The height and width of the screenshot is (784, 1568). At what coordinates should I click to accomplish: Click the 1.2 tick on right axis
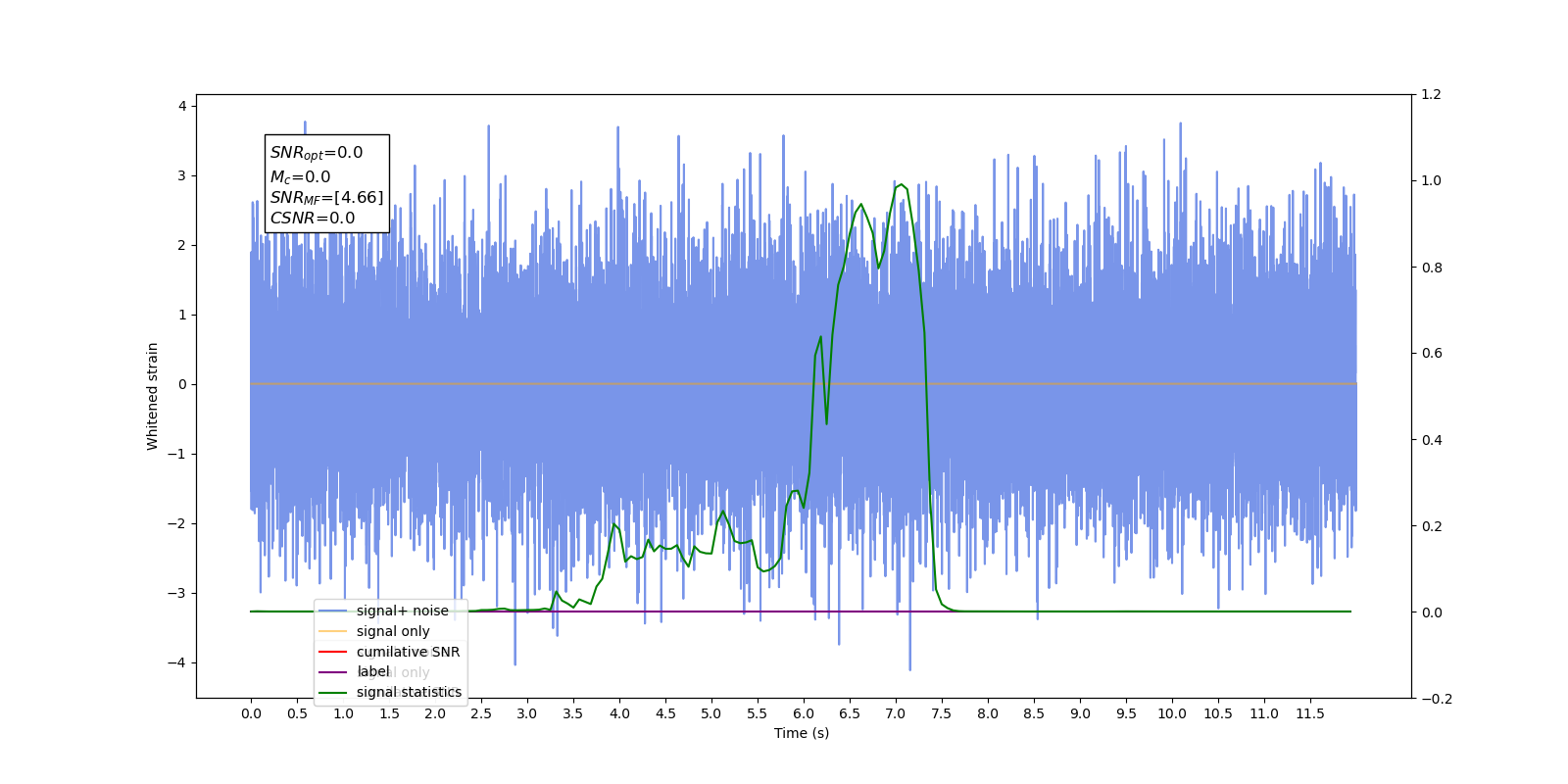coord(1432,95)
